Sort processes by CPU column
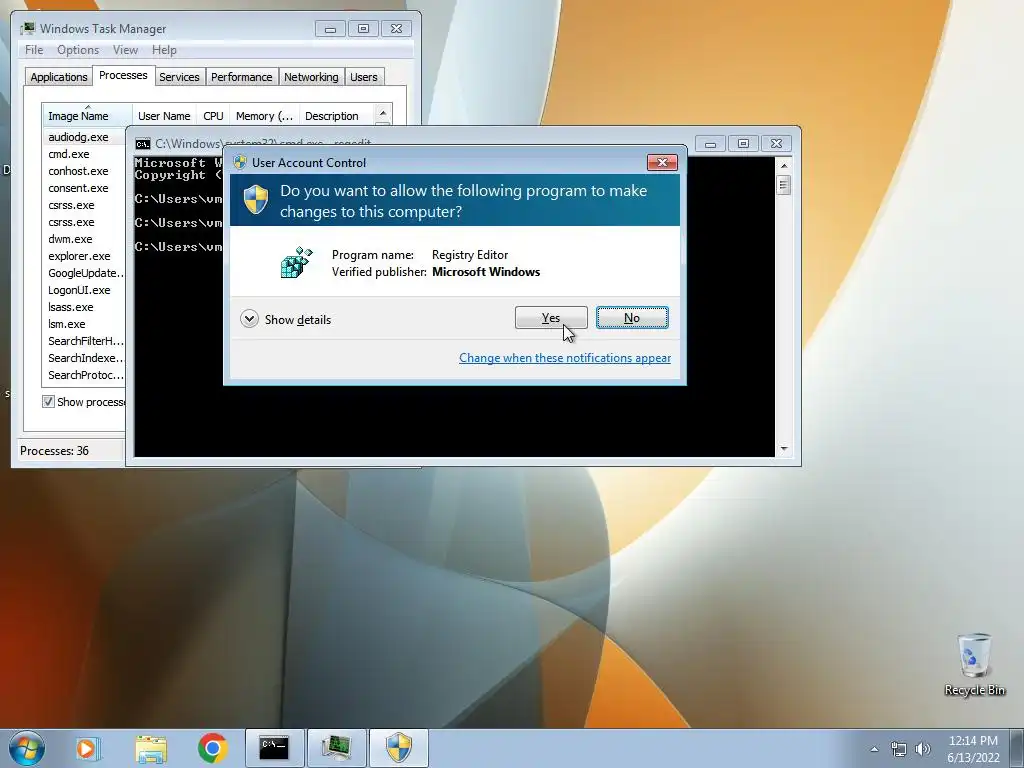The width and height of the screenshot is (1024, 768). [x=213, y=116]
